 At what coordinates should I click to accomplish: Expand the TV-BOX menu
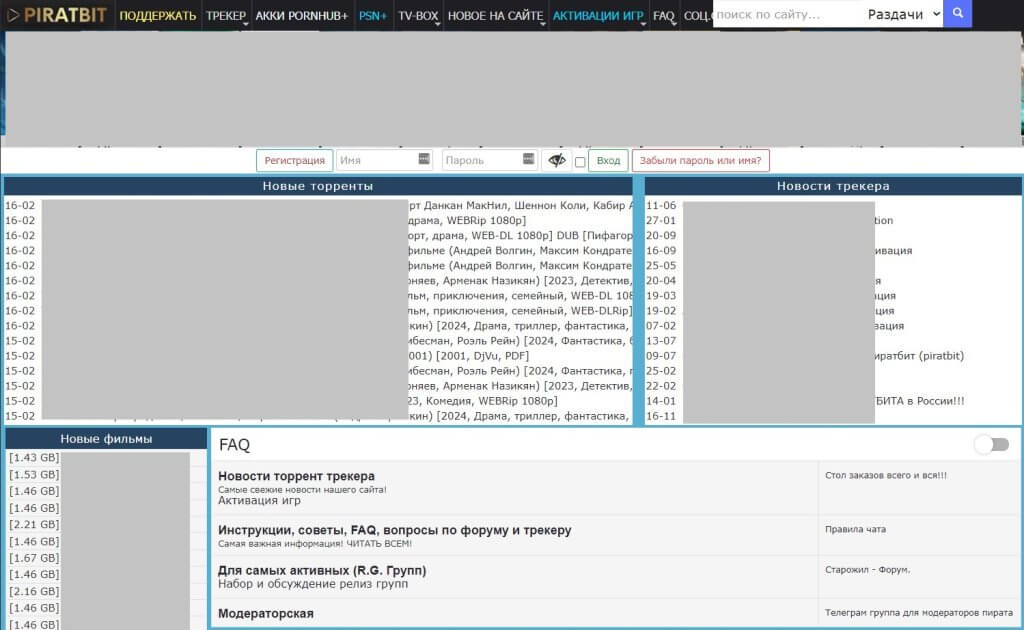click(418, 16)
